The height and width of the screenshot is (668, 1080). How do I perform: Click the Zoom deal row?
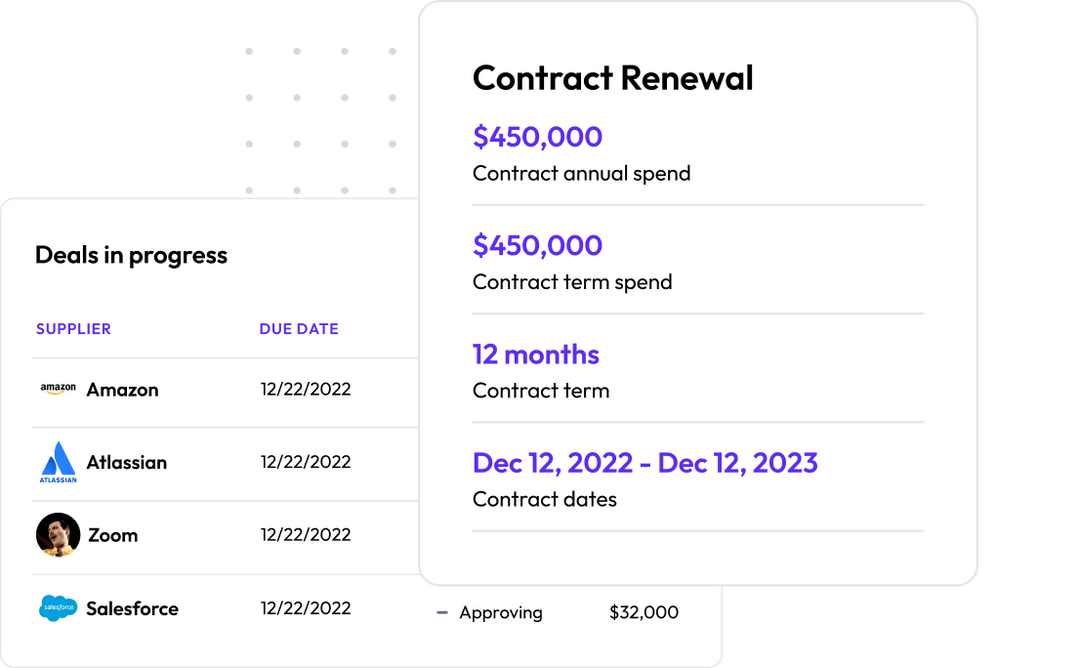[200, 535]
